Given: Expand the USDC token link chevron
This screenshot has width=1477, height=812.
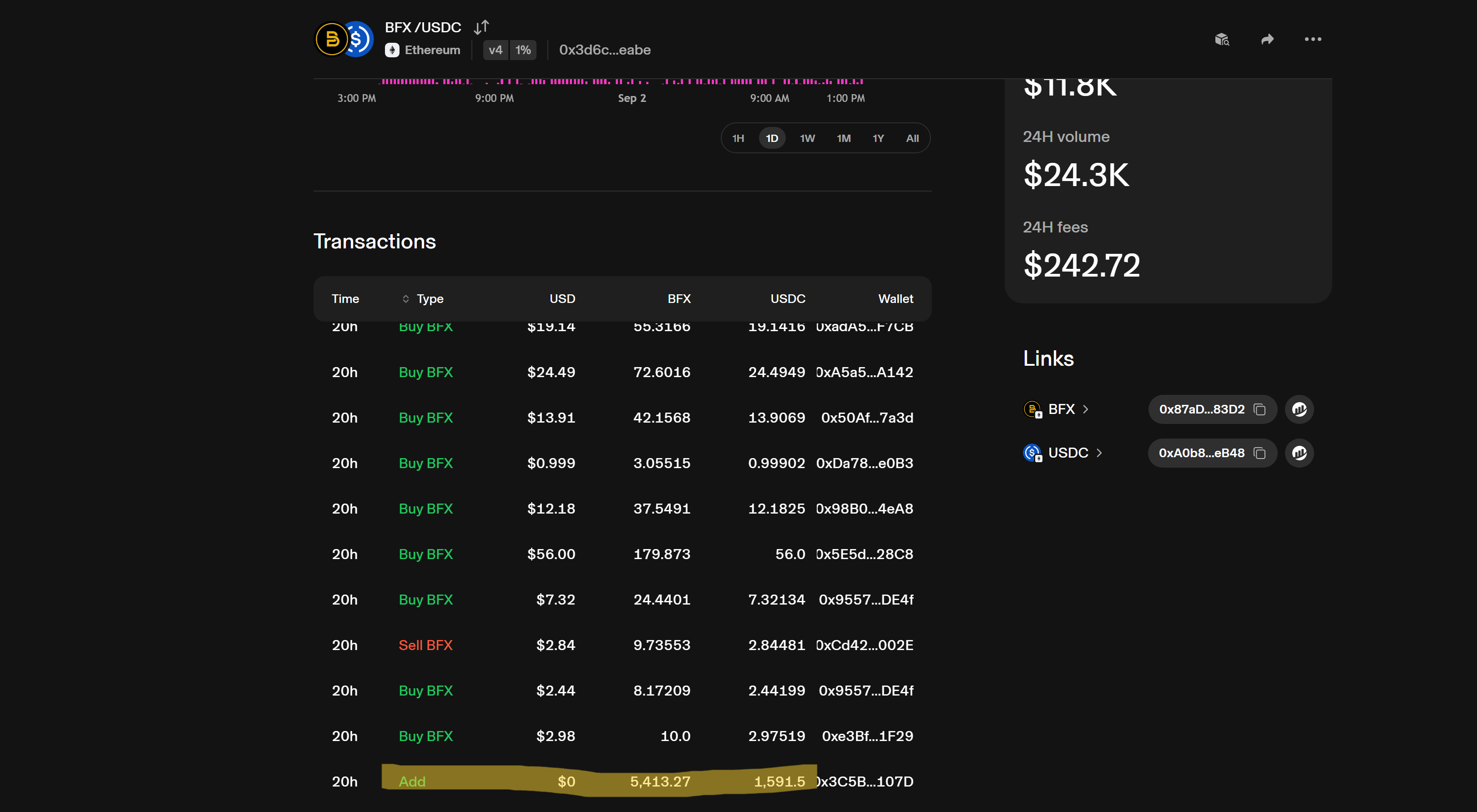Looking at the screenshot, I should [1099, 453].
